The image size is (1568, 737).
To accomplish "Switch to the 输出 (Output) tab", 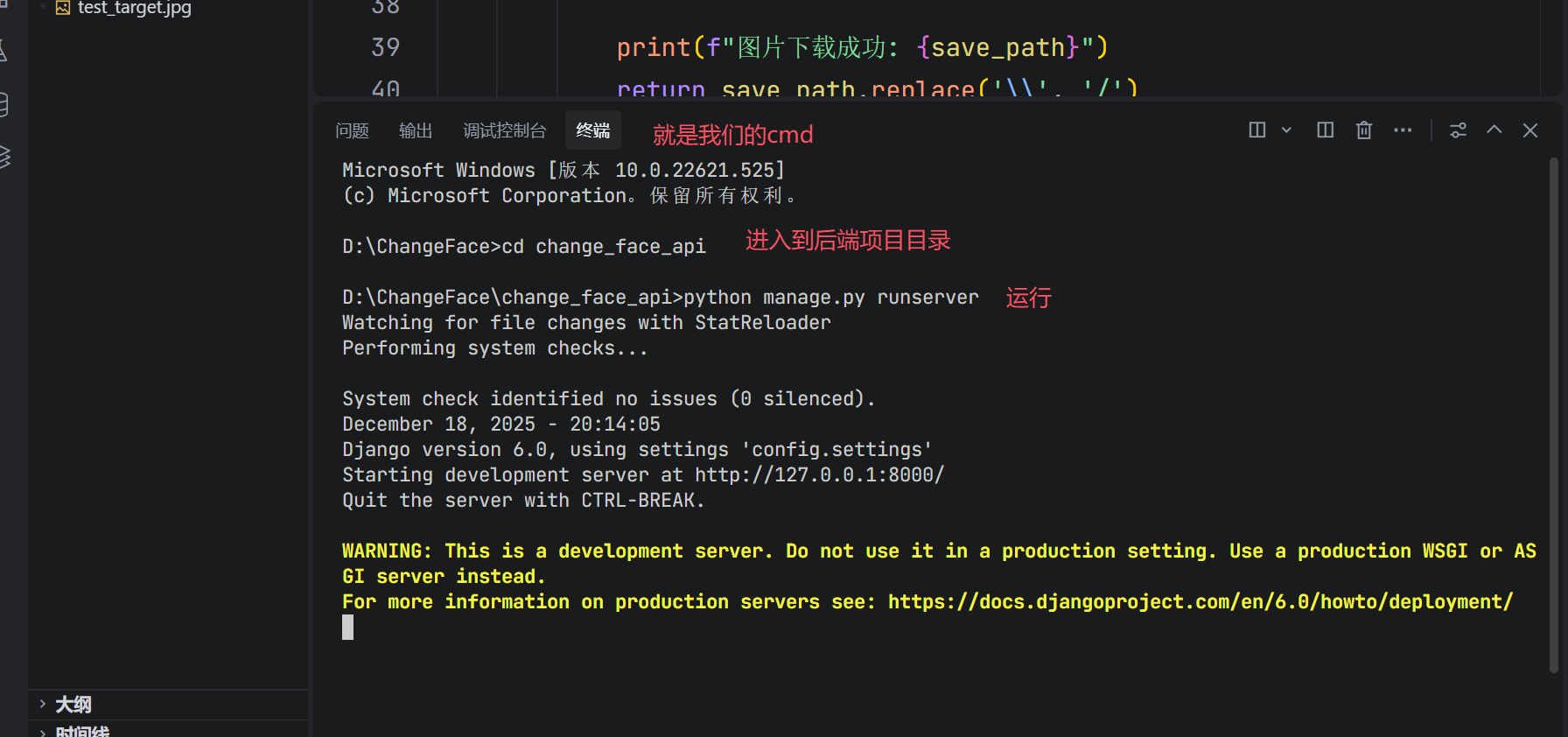I will pos(416,130).
